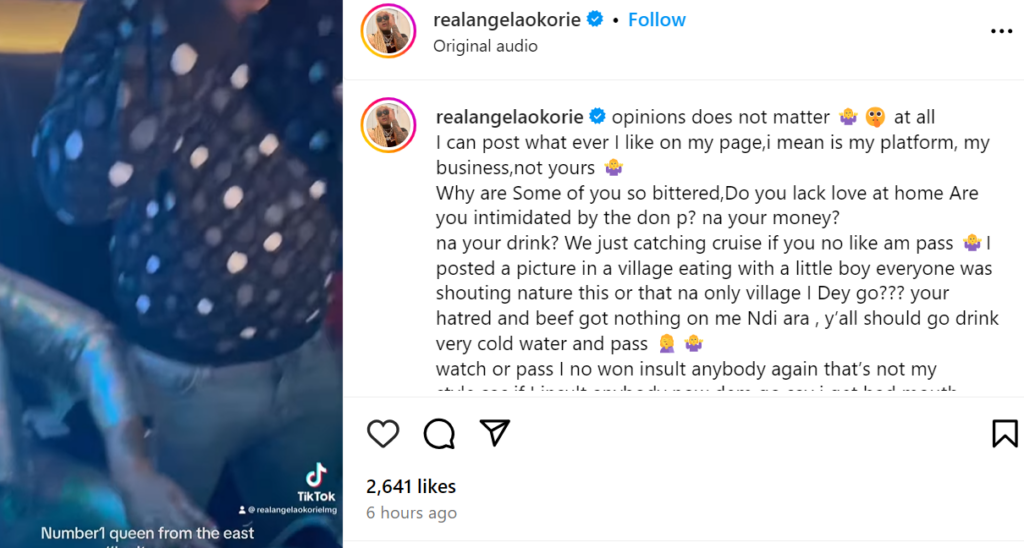Screen dimensions: 1024x548
Task: Share the post using the paper plane icon
Action: [495, 432]
